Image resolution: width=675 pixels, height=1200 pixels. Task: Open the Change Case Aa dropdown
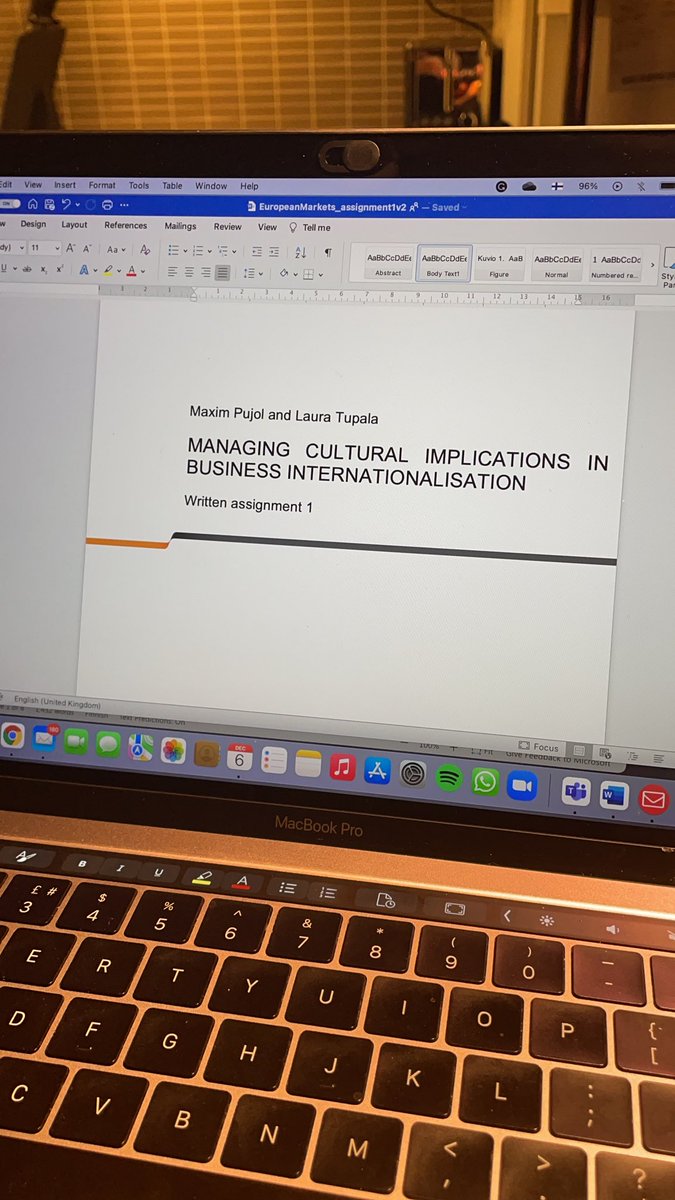[116, 249]
